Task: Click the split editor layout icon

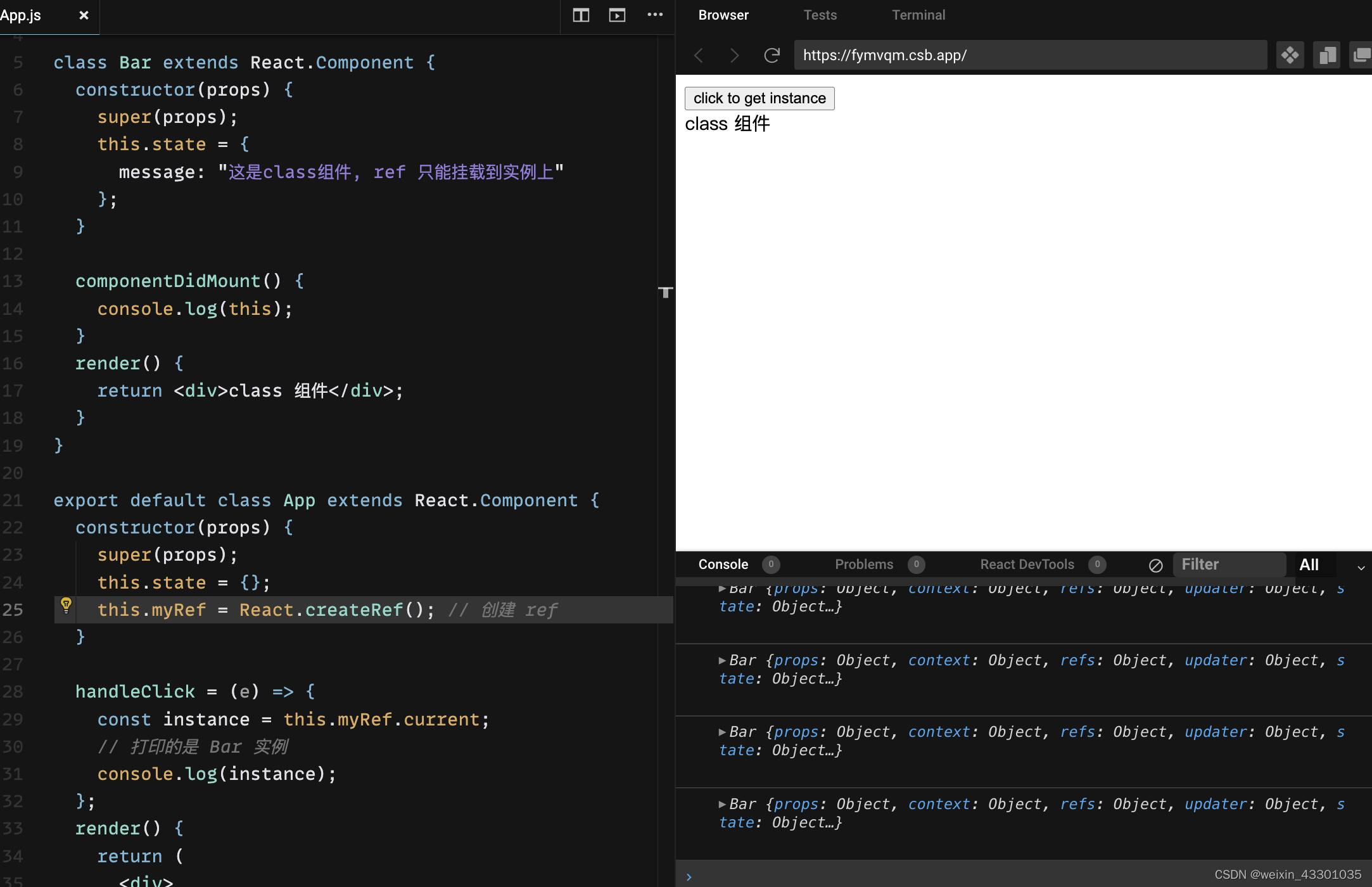Action: (x=581, y=14)
